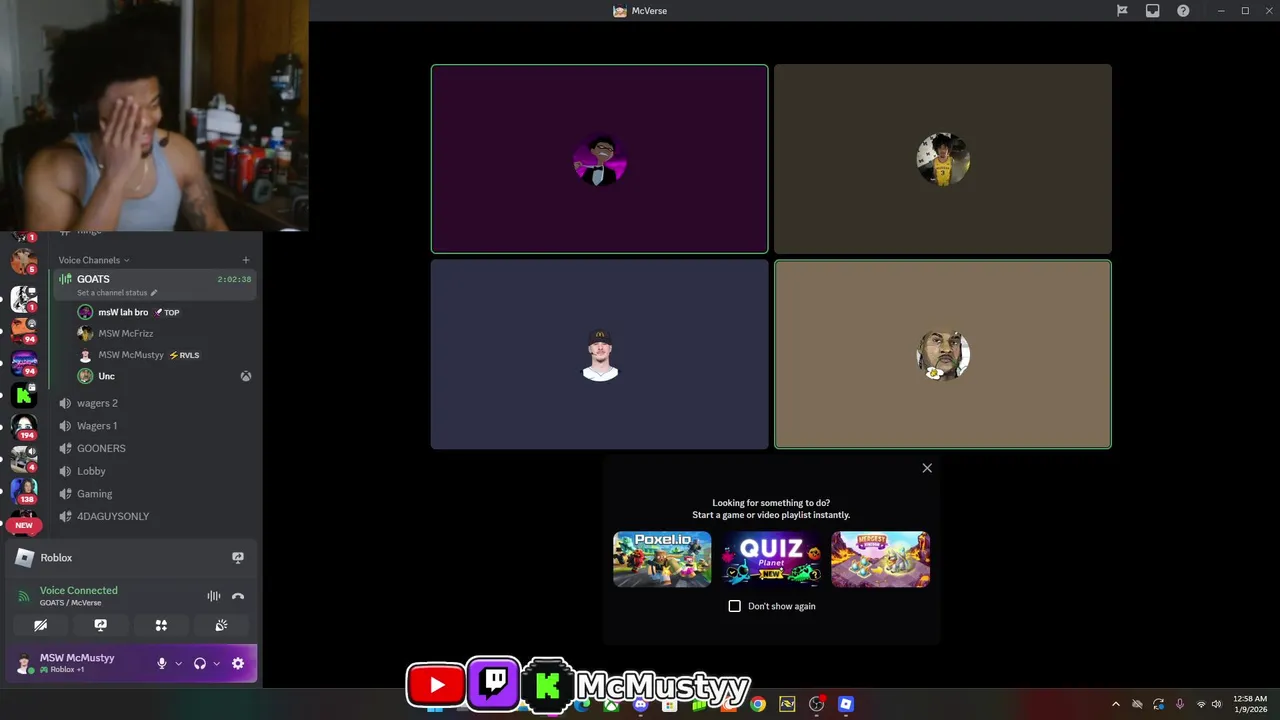Open Google Chrome from taskbar
Screen dimensions: 1280x720
point(758,704)
